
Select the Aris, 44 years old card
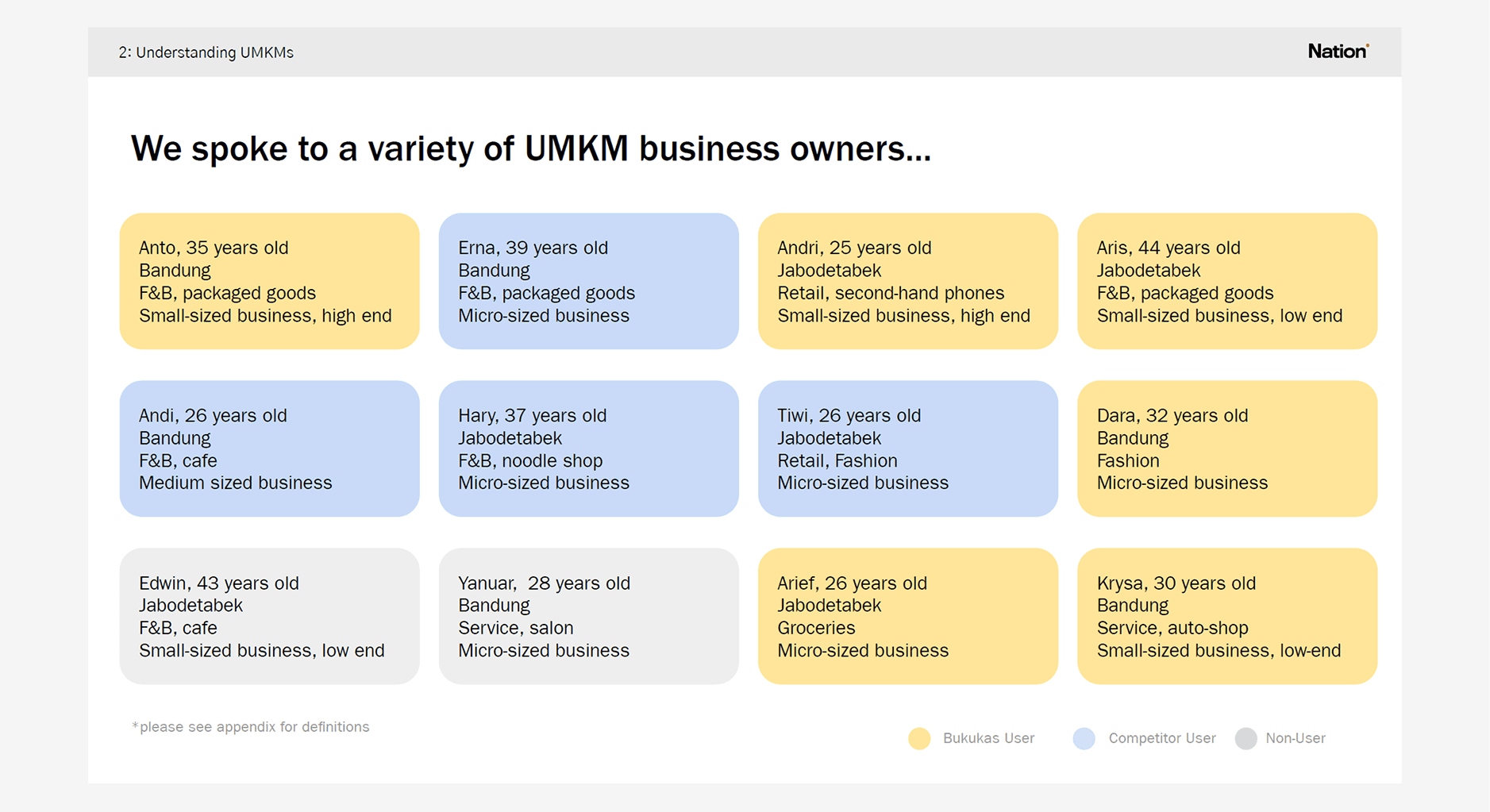[1227, 281]
